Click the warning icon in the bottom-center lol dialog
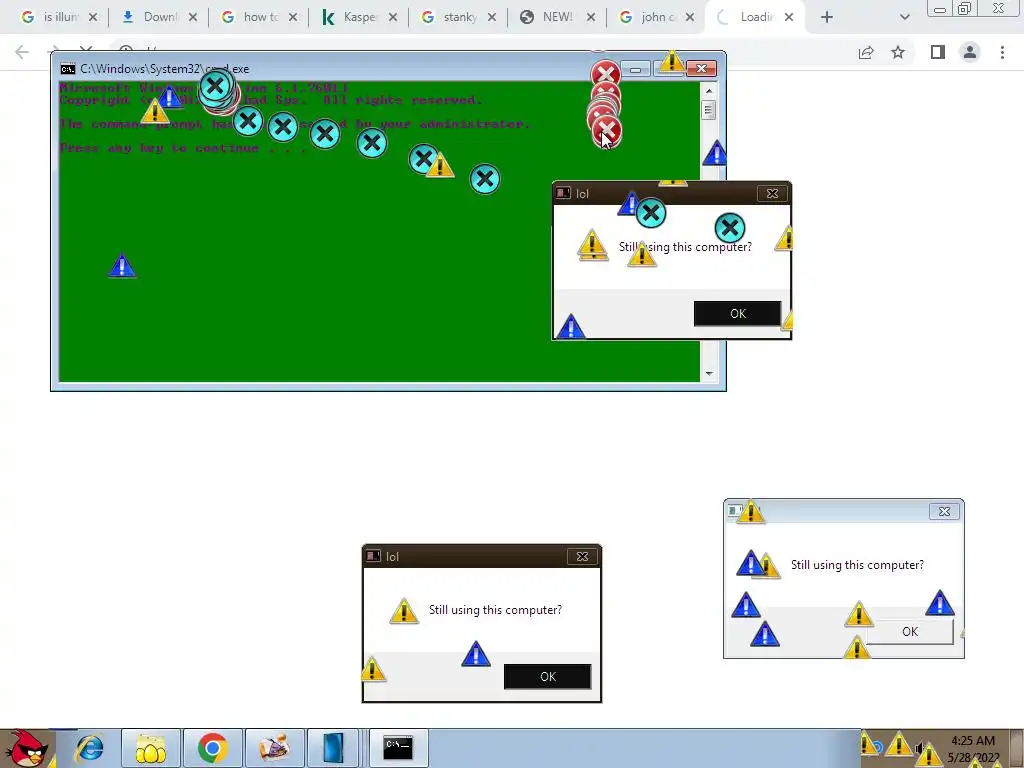 click(404, 611)
